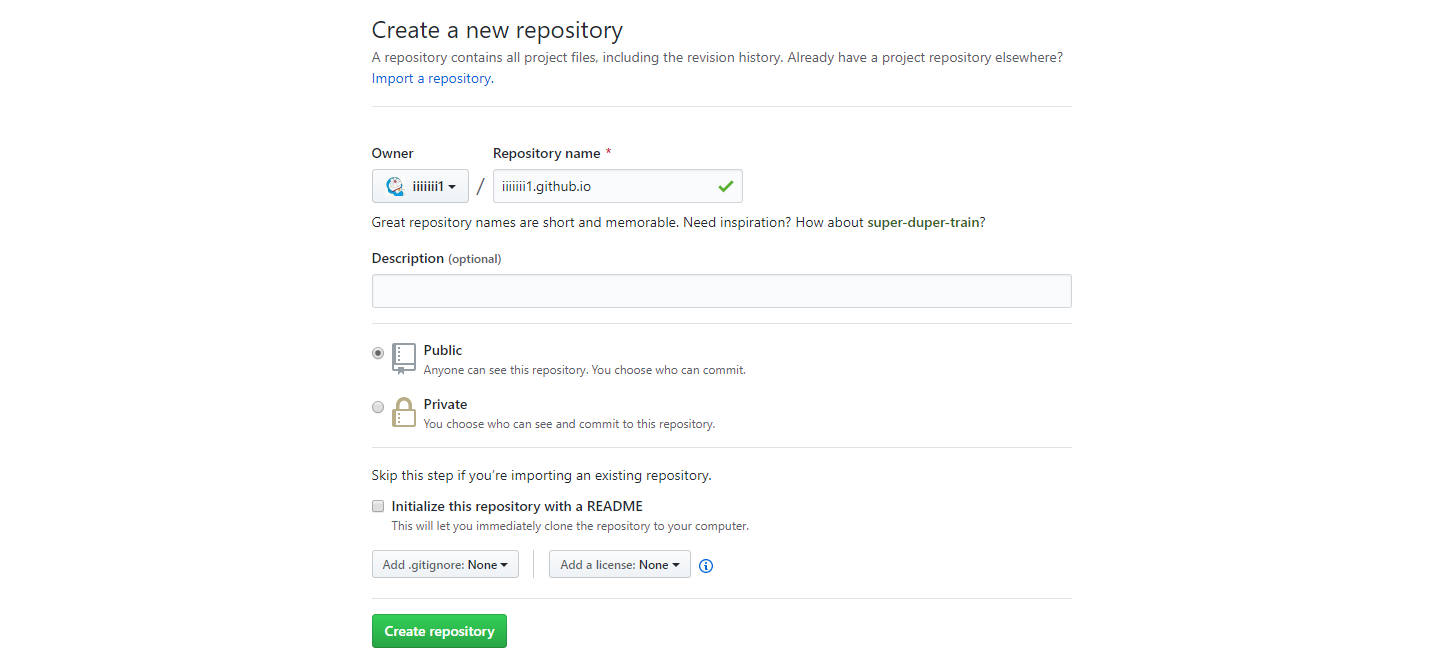Focus the Repository name input field
Image resolution: width=1442 pixels, height=666 pixels.
[618, 186]
